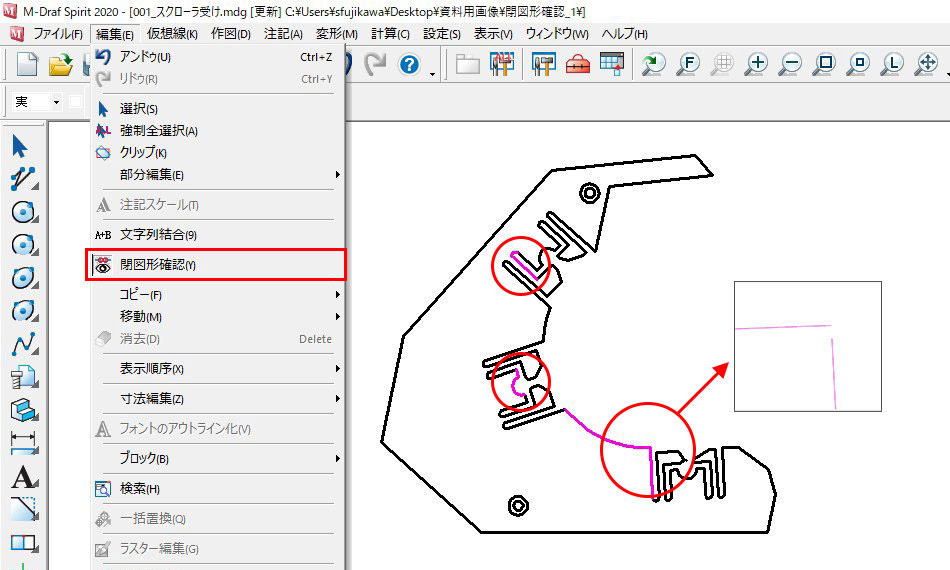
Task: Click the magnifier icon with green return arrow
Action: pyautogui.click(x=654, y=64)
